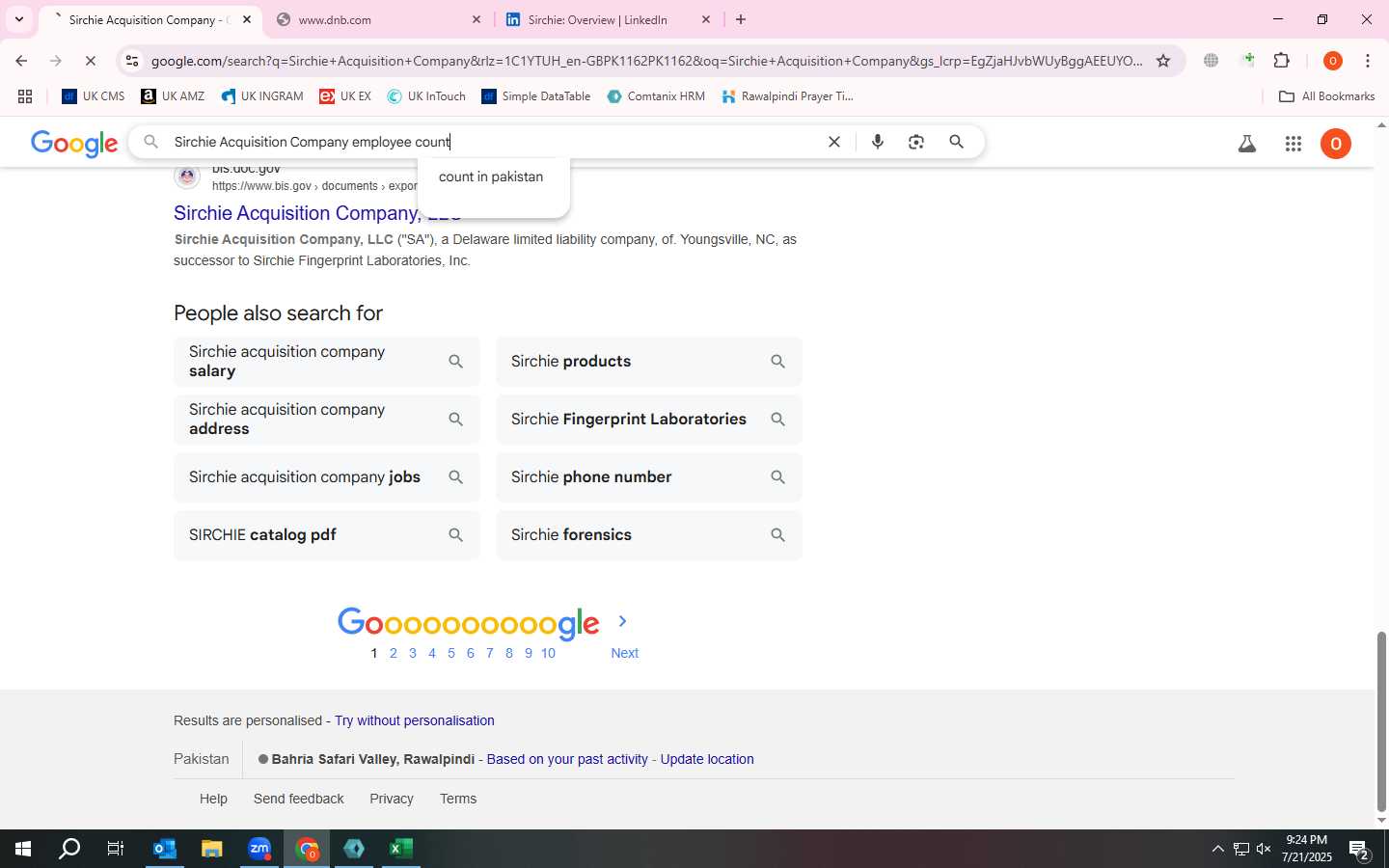Open UK CMS bookmark
Image resolution: width=1389 pixels, height=868 pixels.
[94, 96]
